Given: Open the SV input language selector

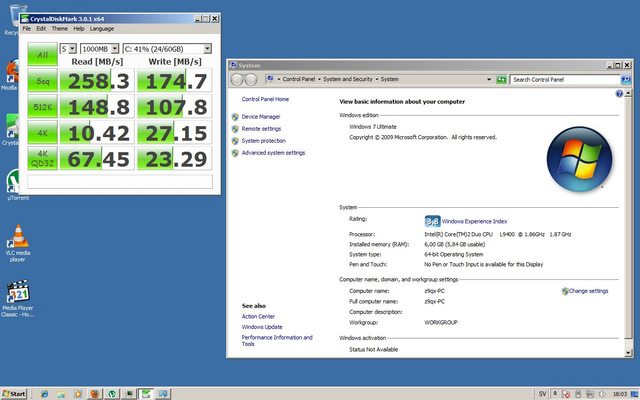Looking at the screenshot, I should click(x=542, y=394).
